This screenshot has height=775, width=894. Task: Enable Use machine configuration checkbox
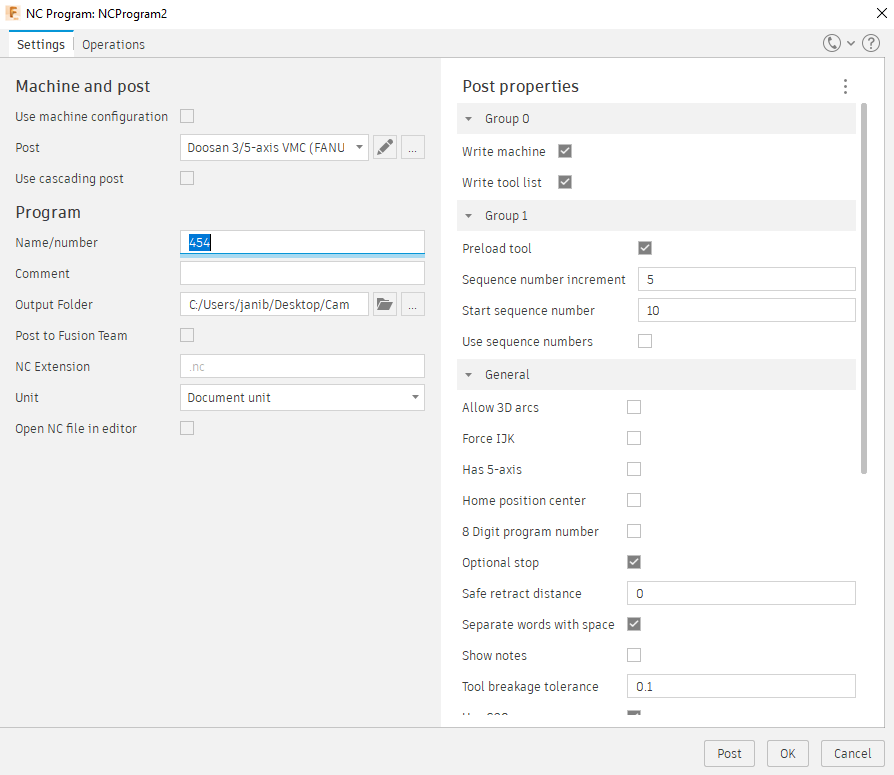pyautogui.click(x=187, y=117)
